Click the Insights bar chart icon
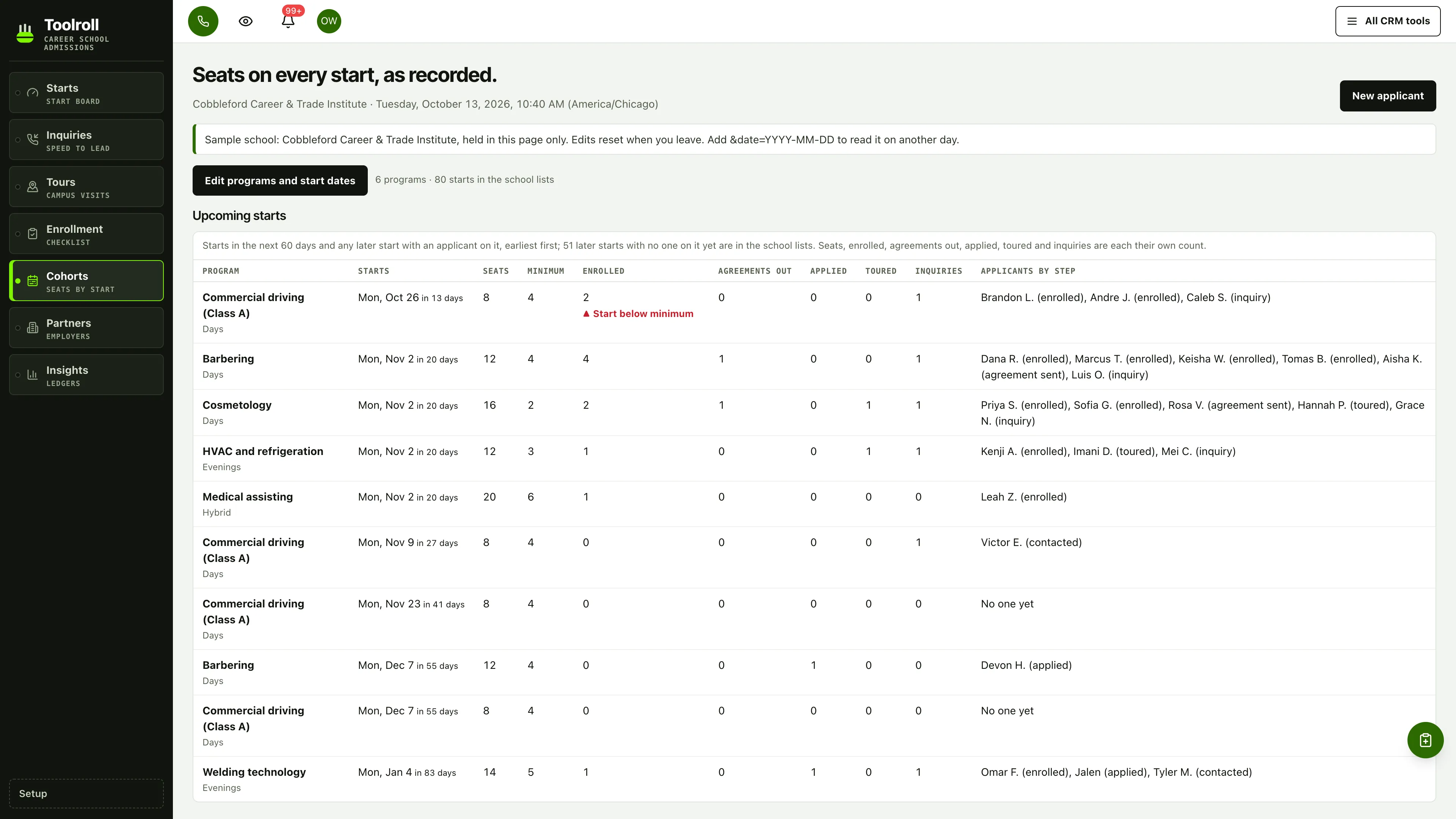 click(33, 374)
